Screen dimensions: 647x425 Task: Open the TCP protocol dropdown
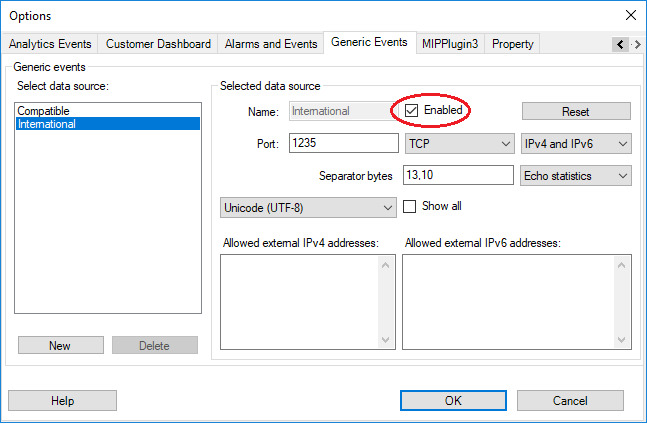[459, 144]
